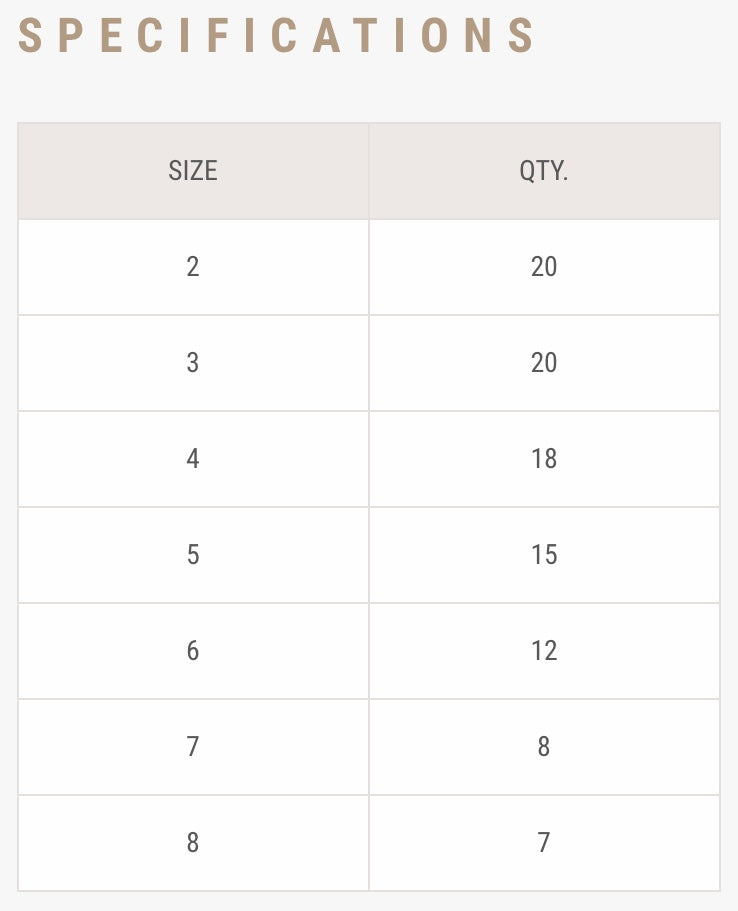Screen dimensions: 738x911
Task: Click quantity 20 in size 3 row
Action: coord(544,363)
